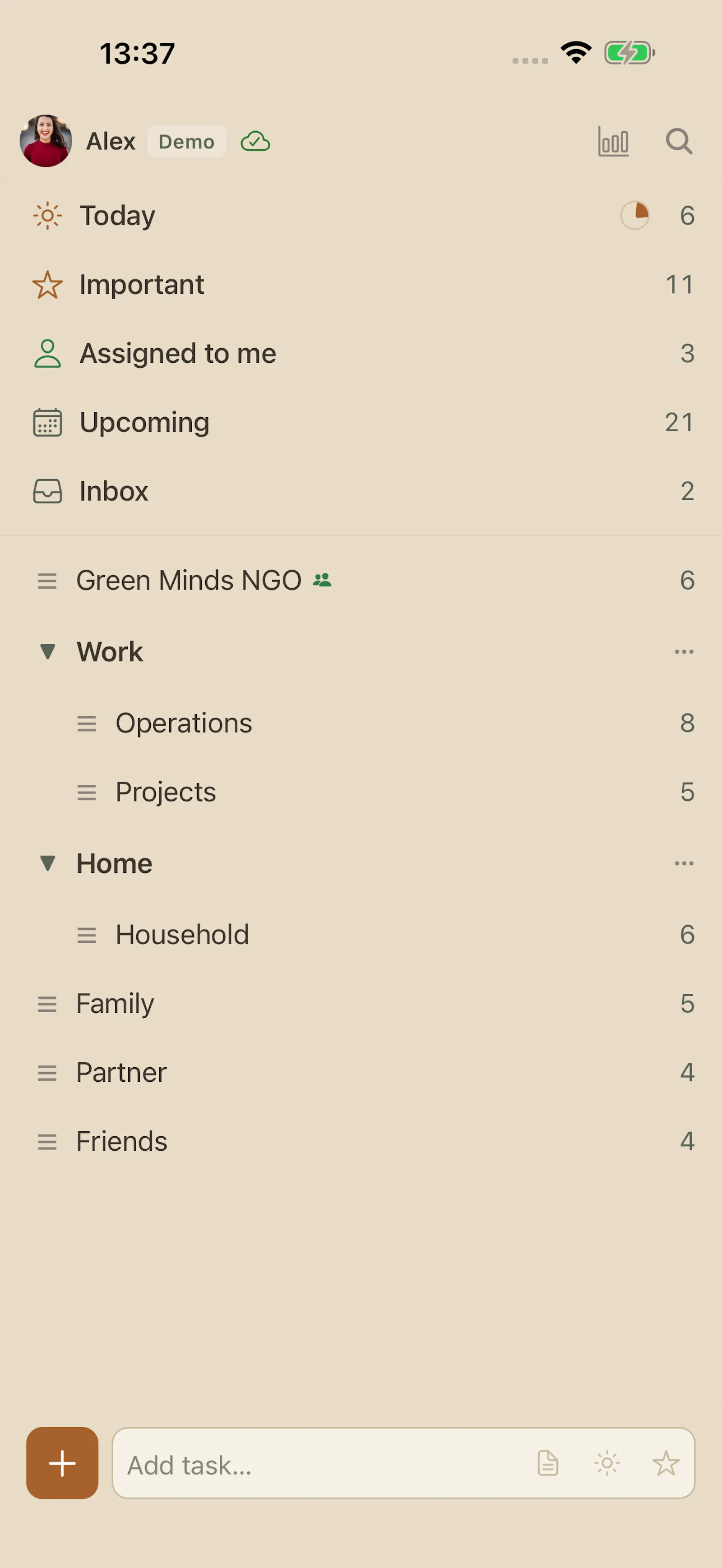
Task: Collapse the Home group triangle
Action: [47, 863]
